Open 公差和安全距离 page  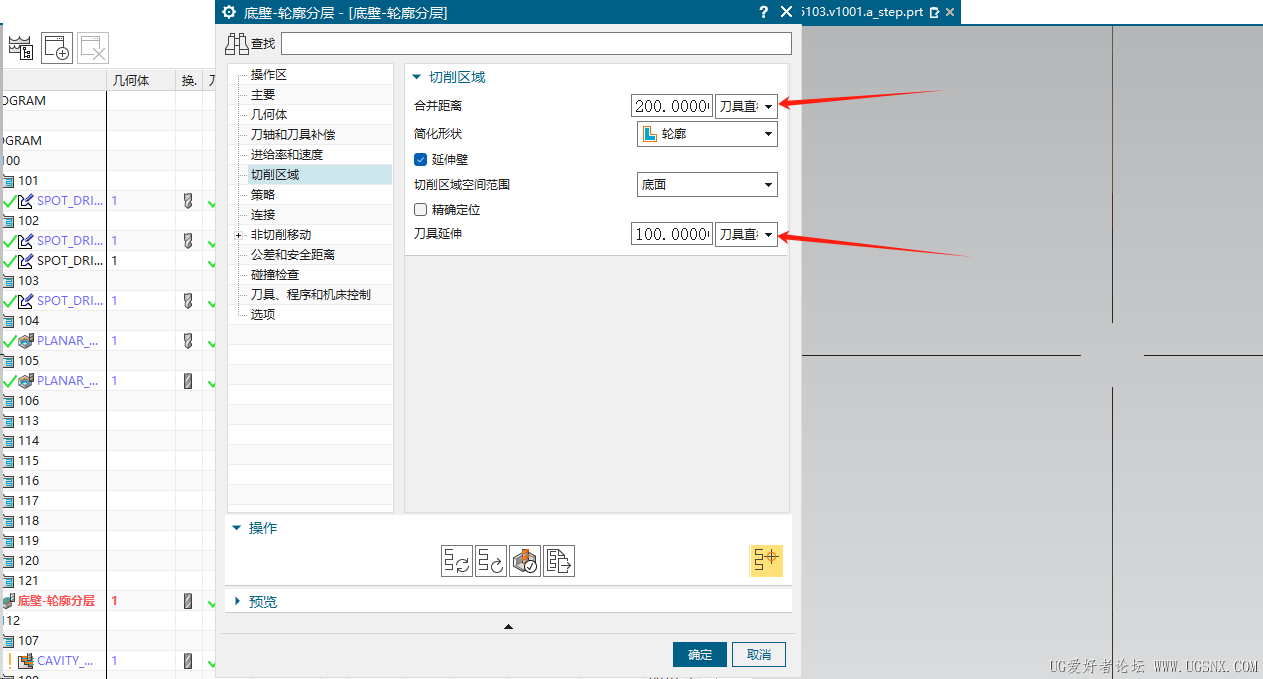(x=293, y=255)
